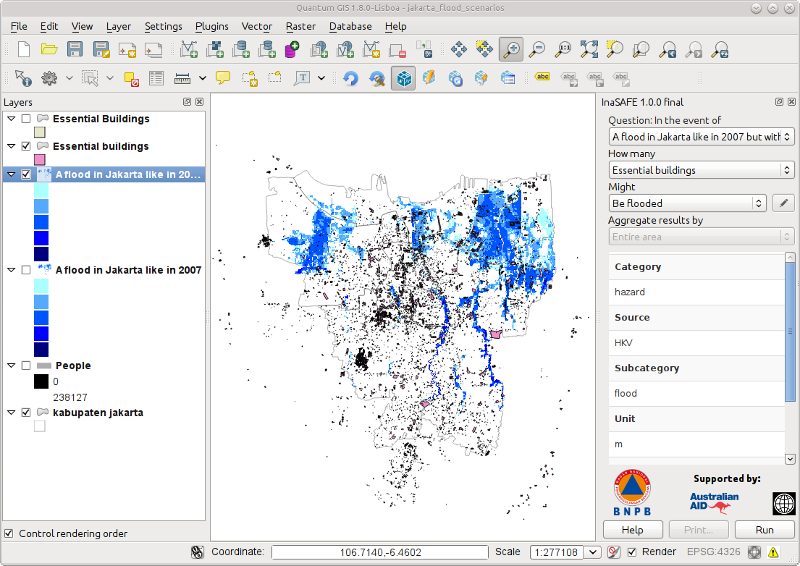This screenshot has height=566, width=800.
Task: Open the Be flooded function dropdown
Action: coord(688,203)
